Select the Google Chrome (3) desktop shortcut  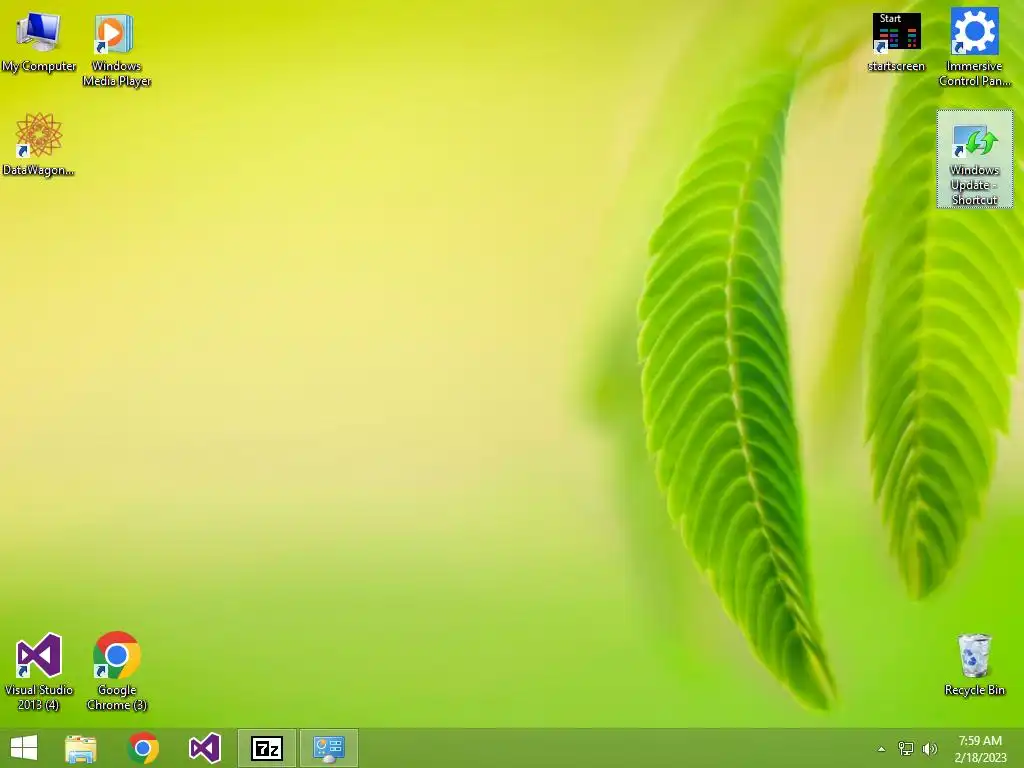[x=116, y=671]
